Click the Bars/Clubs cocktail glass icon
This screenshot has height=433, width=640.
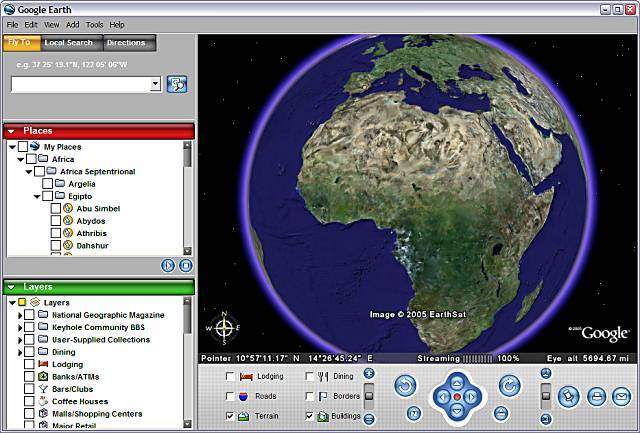click(43, 389)
